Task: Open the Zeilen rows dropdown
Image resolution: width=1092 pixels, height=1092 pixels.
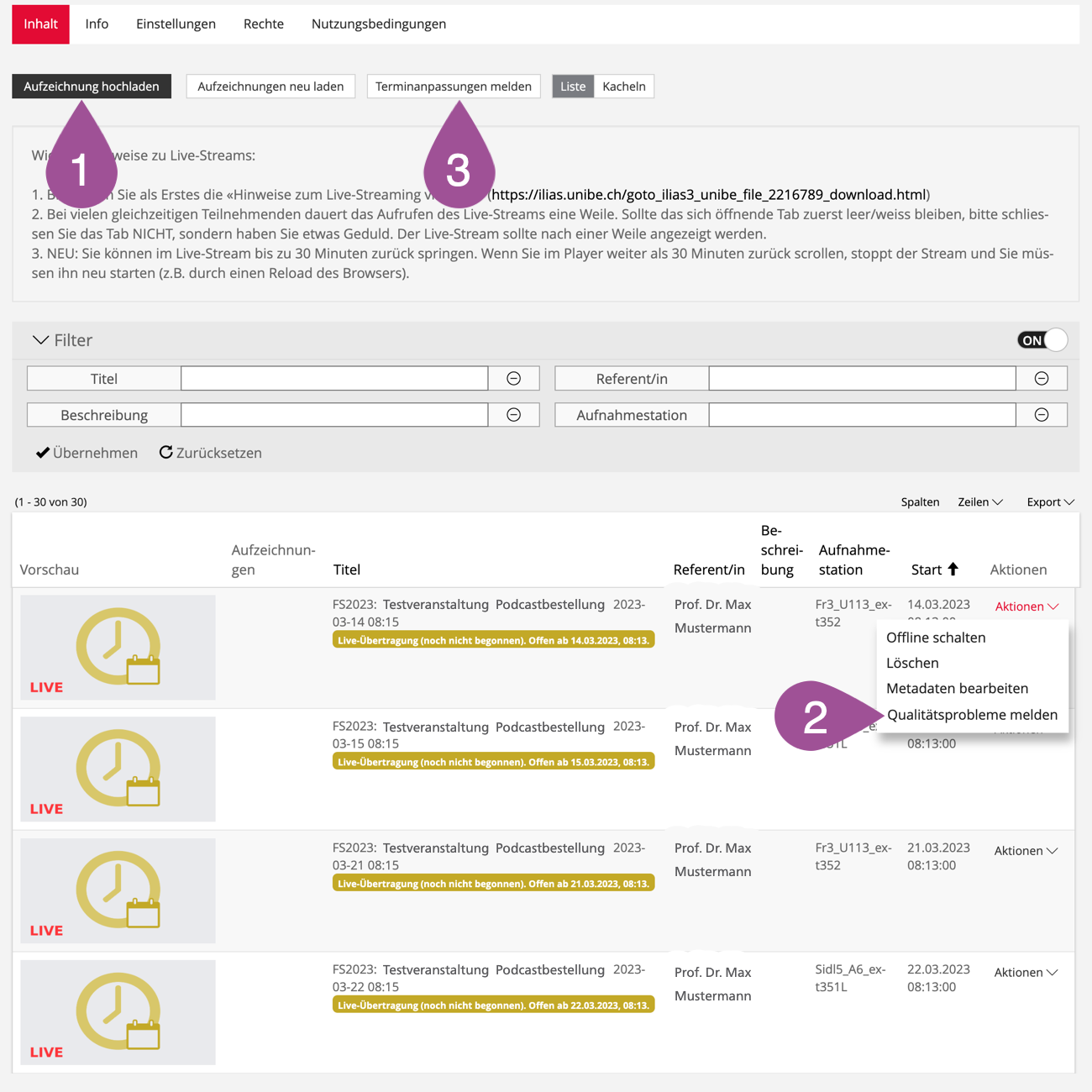Action: pos(979,502)
